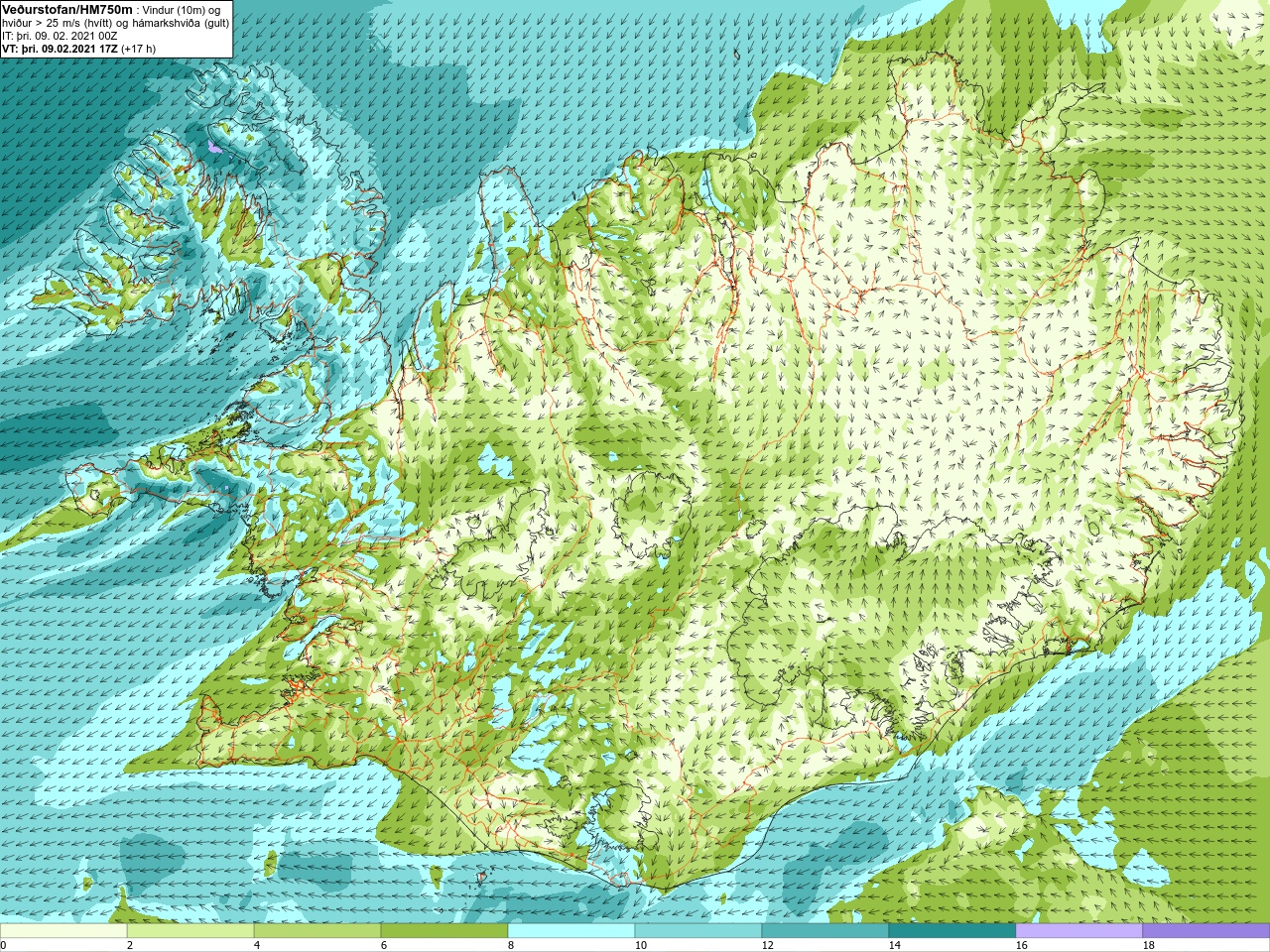Select the purple swatch above 18 m/s
1270x952 pixels.
(1206, 931)
